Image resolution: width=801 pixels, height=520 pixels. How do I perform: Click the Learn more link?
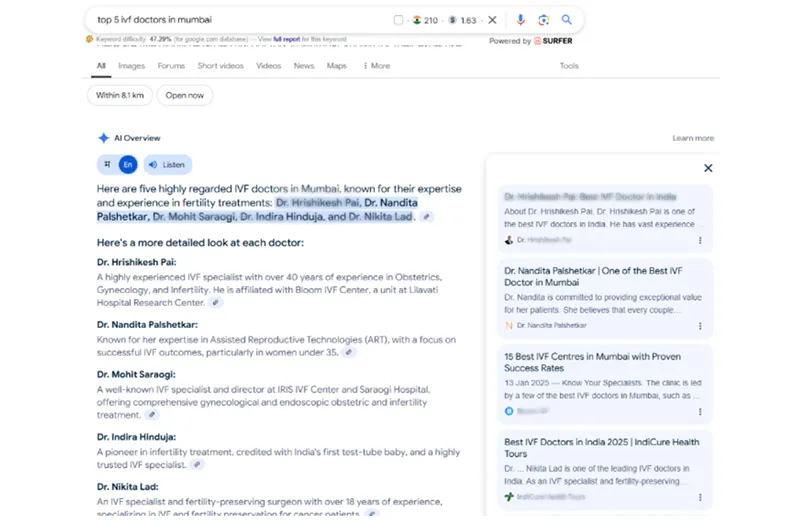(693, 138)
